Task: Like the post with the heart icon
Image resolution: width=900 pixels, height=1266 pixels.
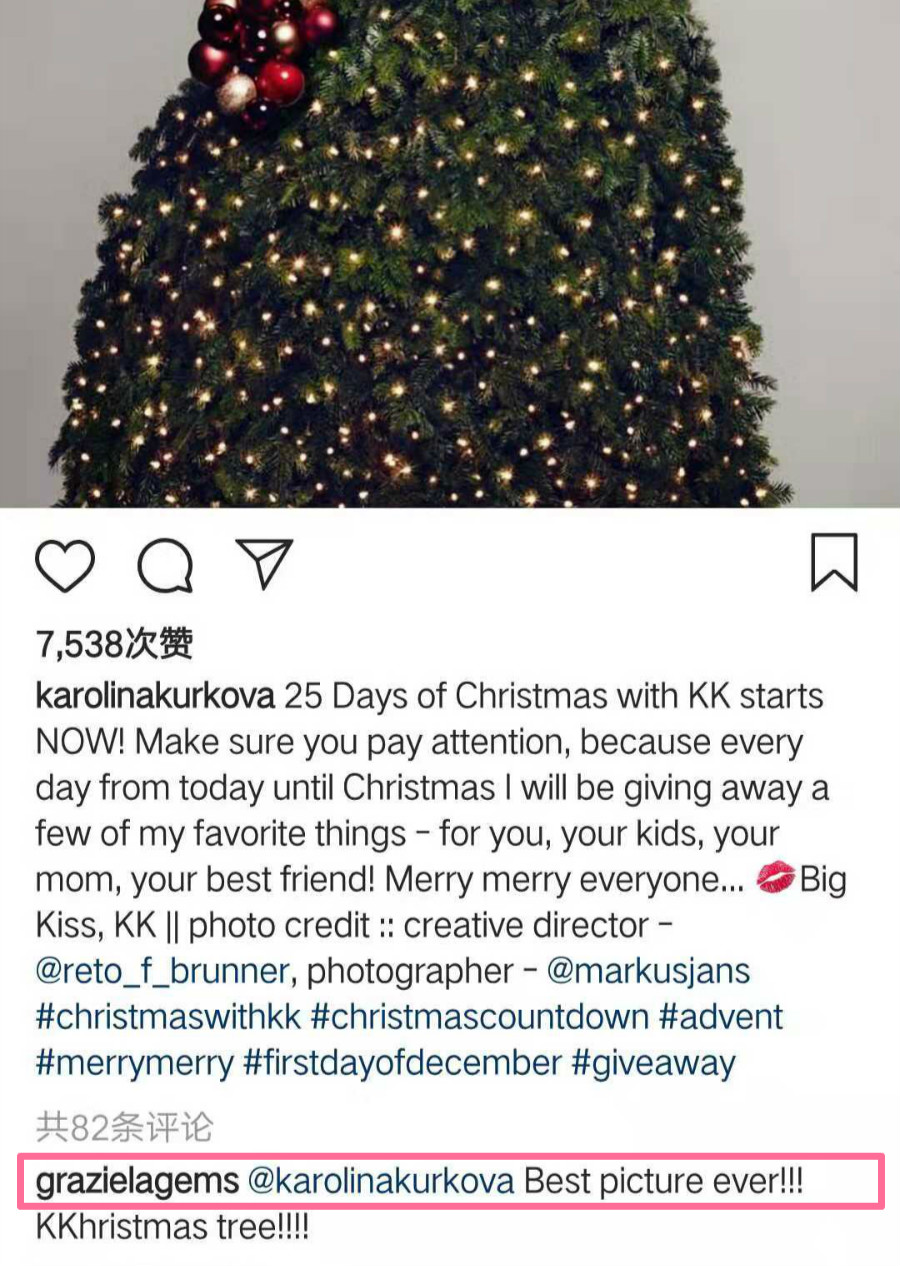Action: (65, 565)
